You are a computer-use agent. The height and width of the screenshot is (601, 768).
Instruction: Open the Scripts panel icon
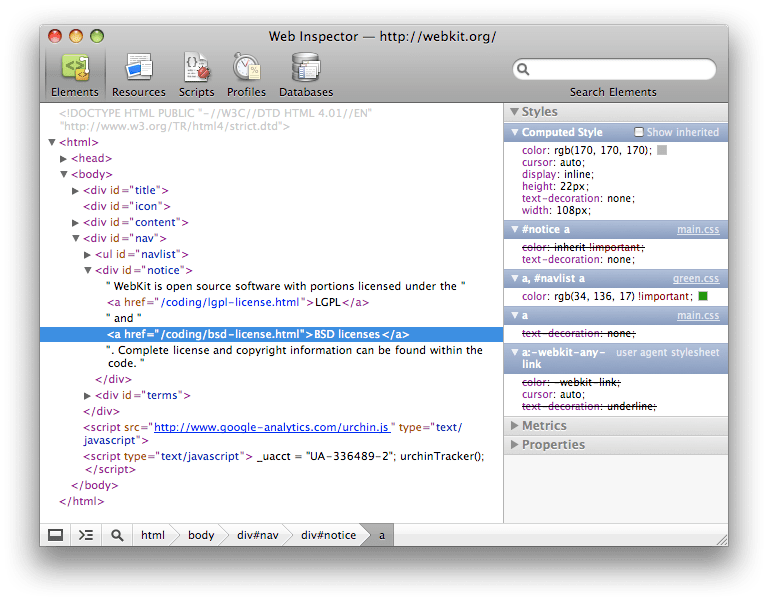(x=196, y=68)
